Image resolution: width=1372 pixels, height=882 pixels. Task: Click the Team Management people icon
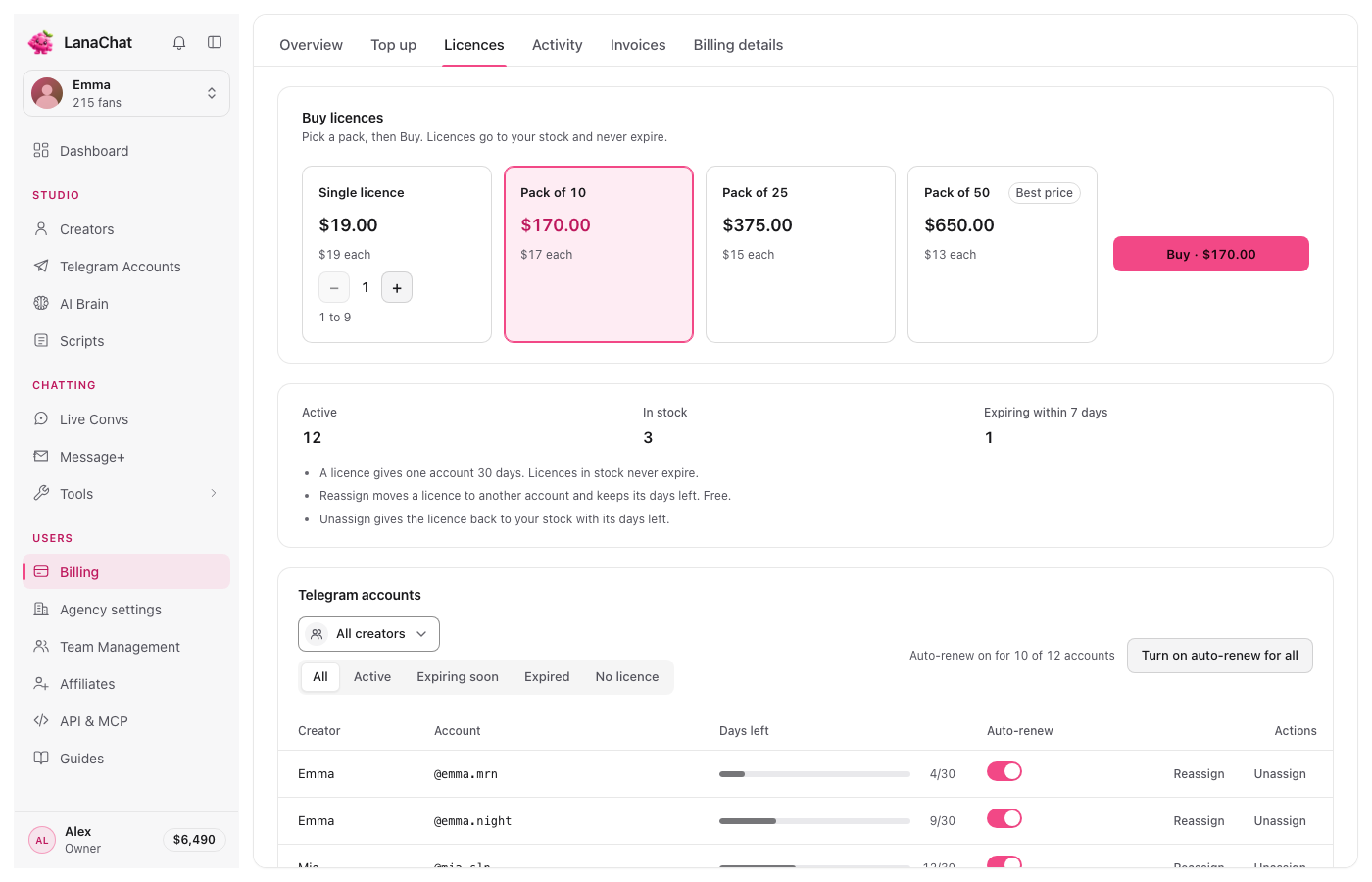pyautogui.click(x=41, y=646)
